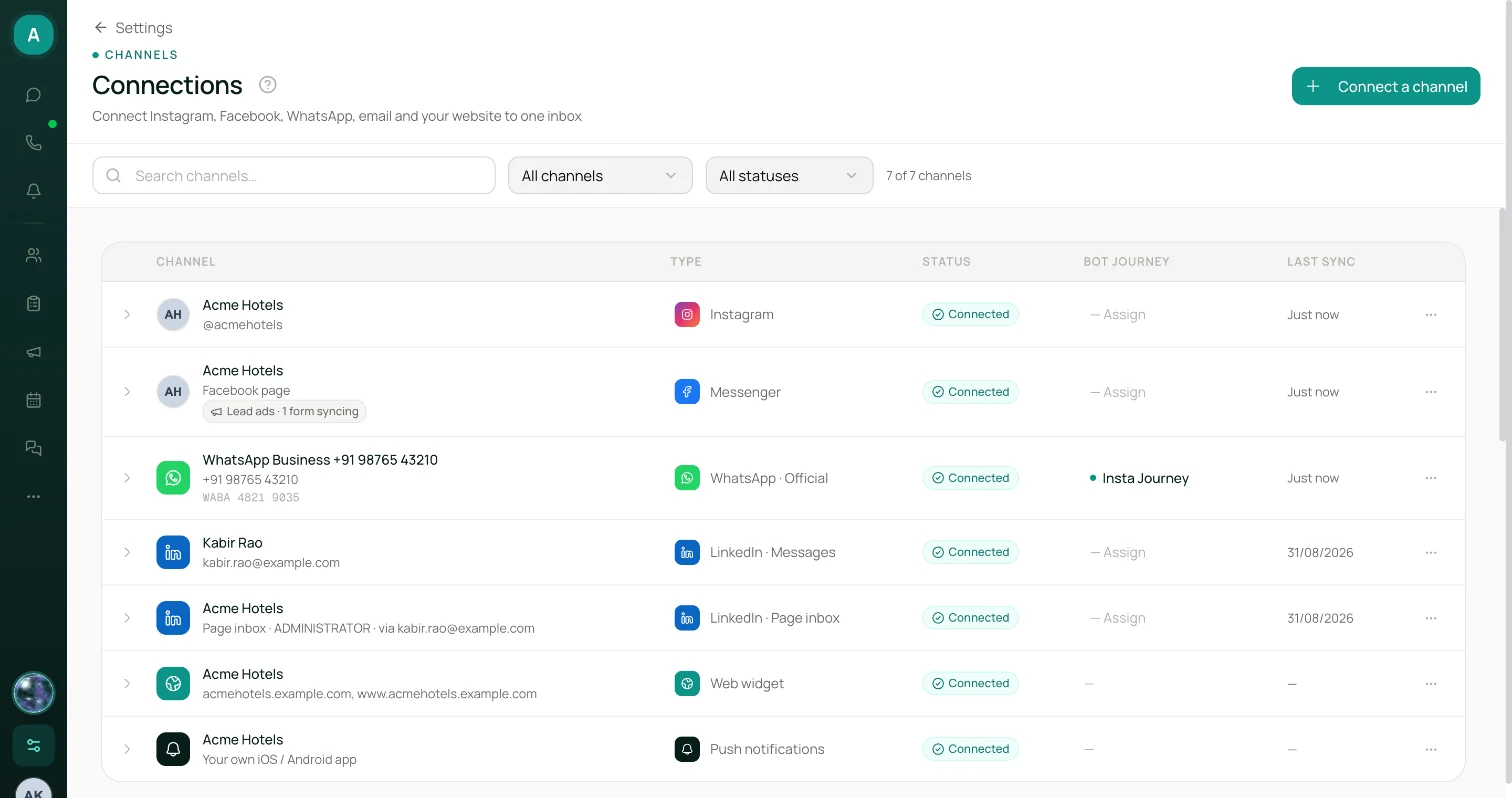Open the single speech bubble inbox icon in sidebar
Image resolution: width=1512 pixels, height=798 pixels.
[33, 95]
